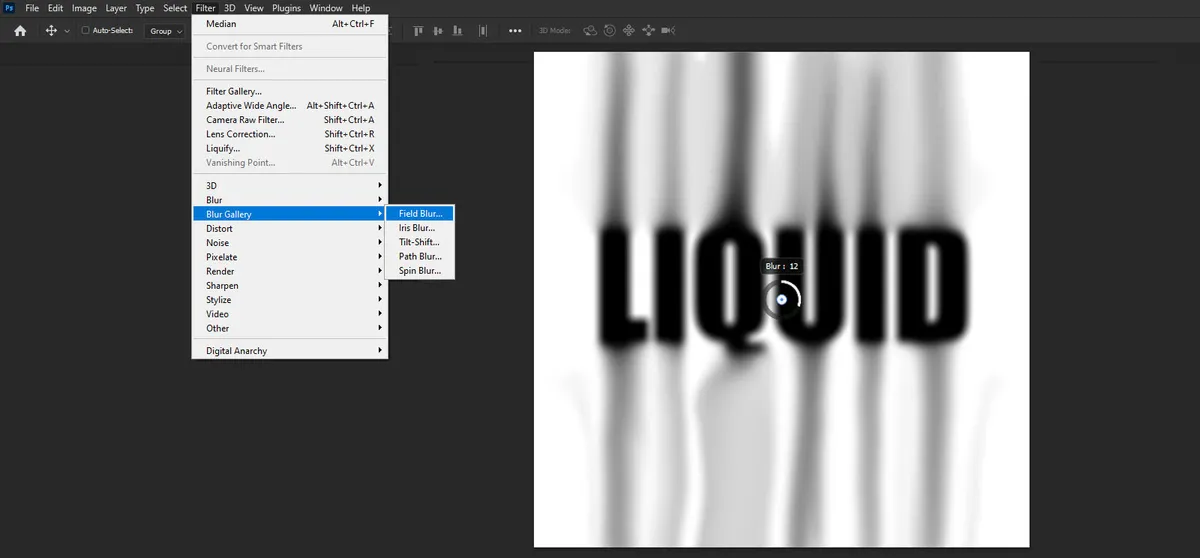The width and height of the screenshot is (1200, 558).
Task: Expand the 3D filter submenu
Action: point(290,185)
